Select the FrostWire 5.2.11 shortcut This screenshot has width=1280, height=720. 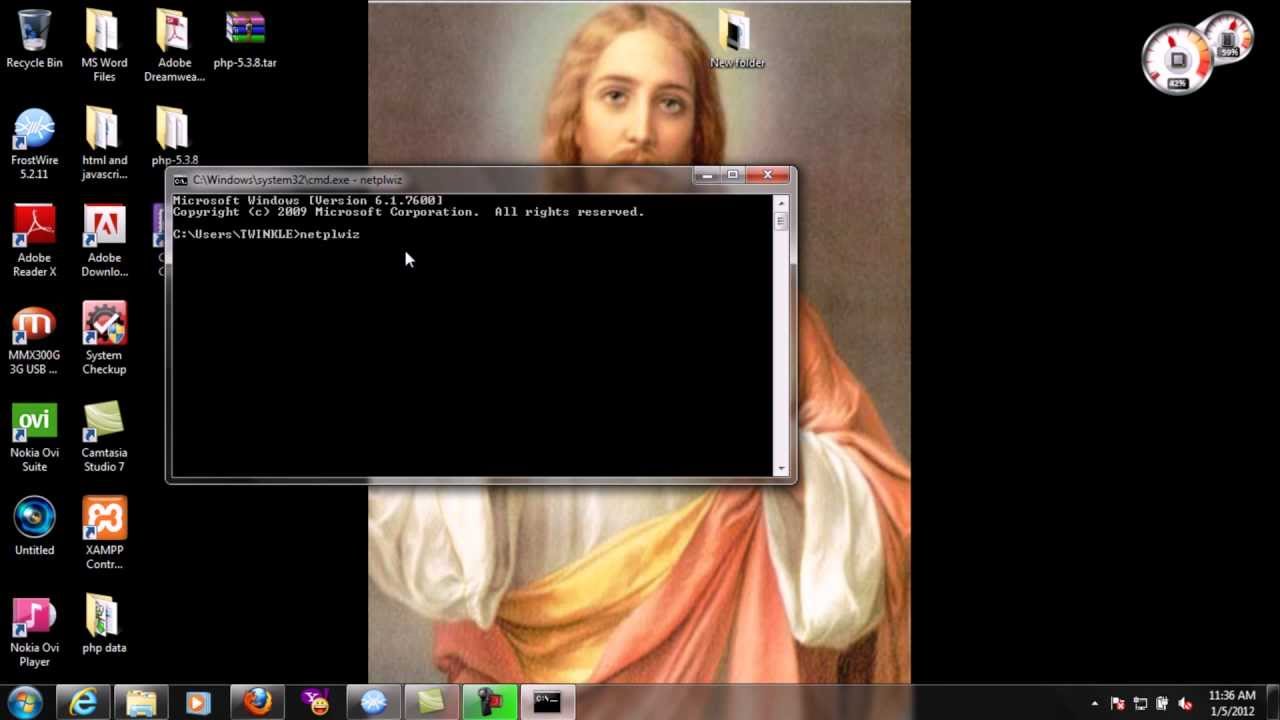click(34, 144)
